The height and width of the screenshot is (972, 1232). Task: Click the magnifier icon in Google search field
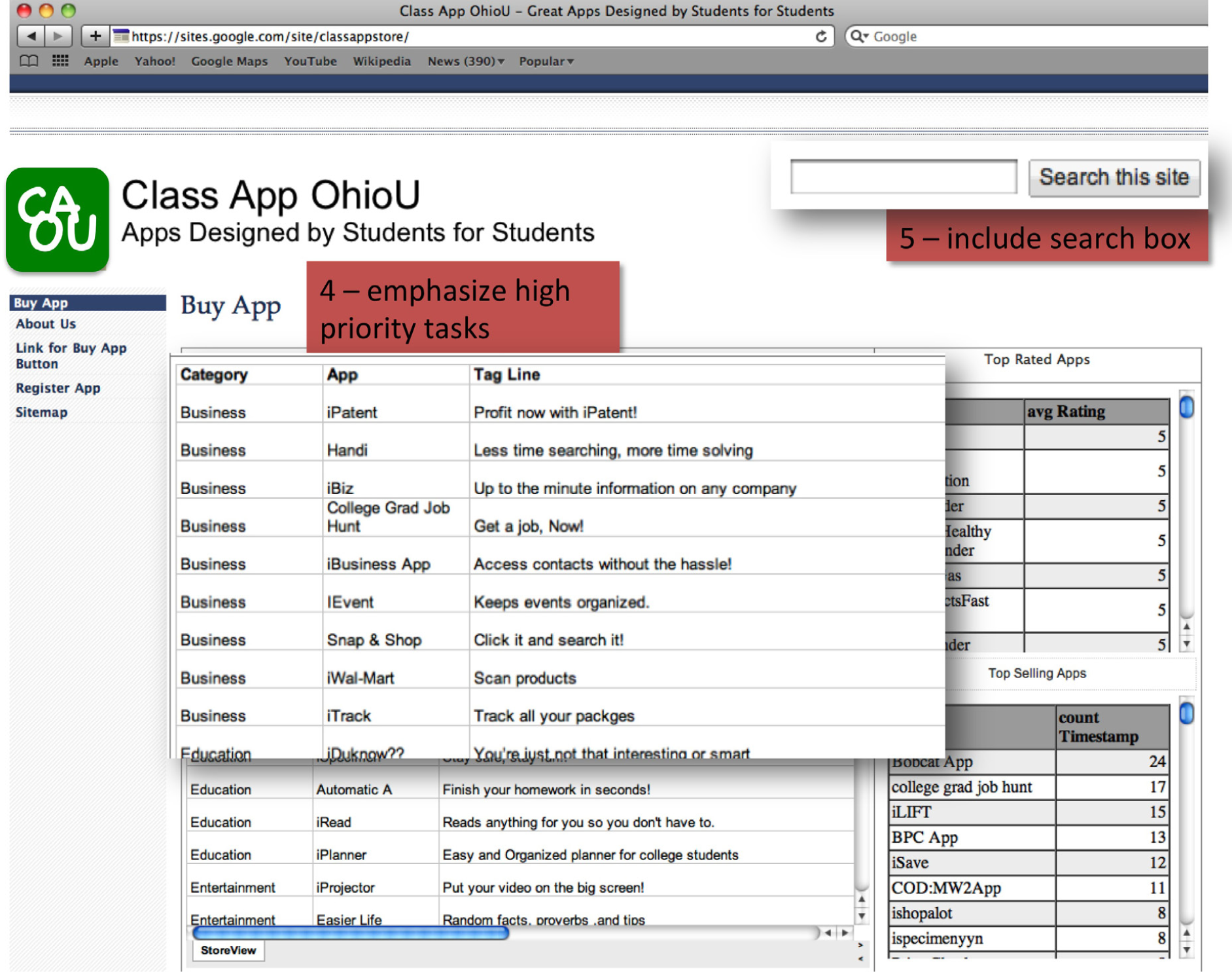point(859,36)
